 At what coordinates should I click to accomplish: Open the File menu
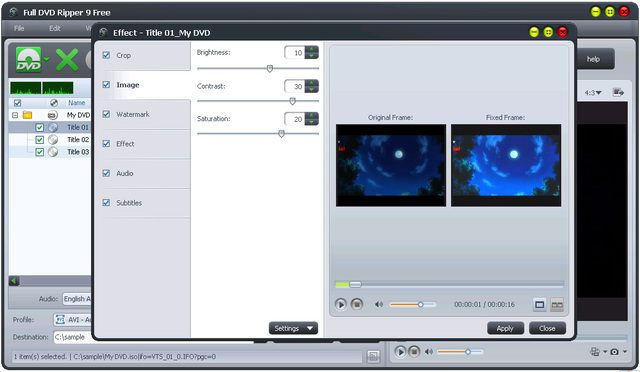click(19, 28)
